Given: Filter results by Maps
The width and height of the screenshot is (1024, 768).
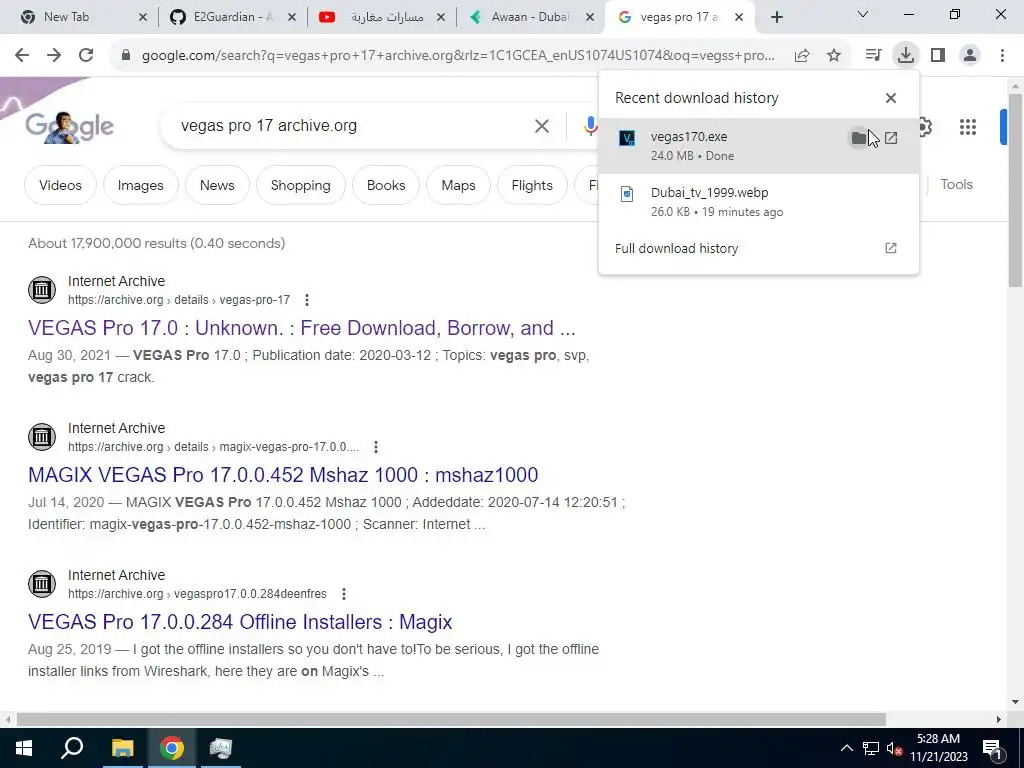Looking at the screenshot, I should tap(458, 185).
